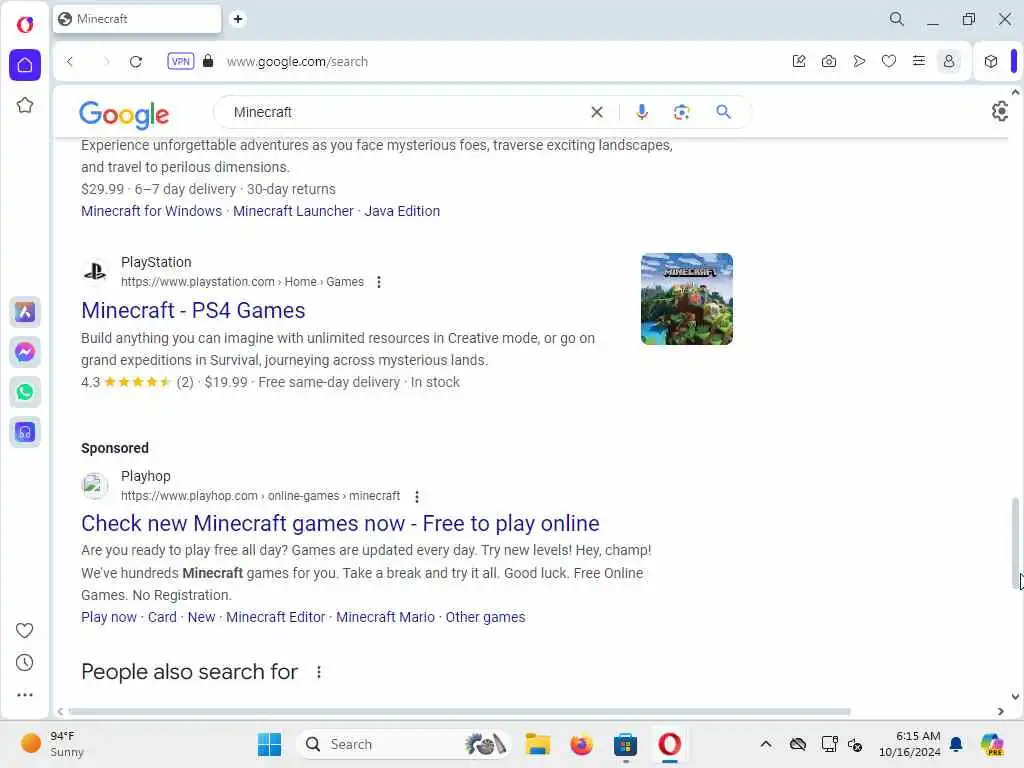Open Minecraft Mario sitelink

385,617
